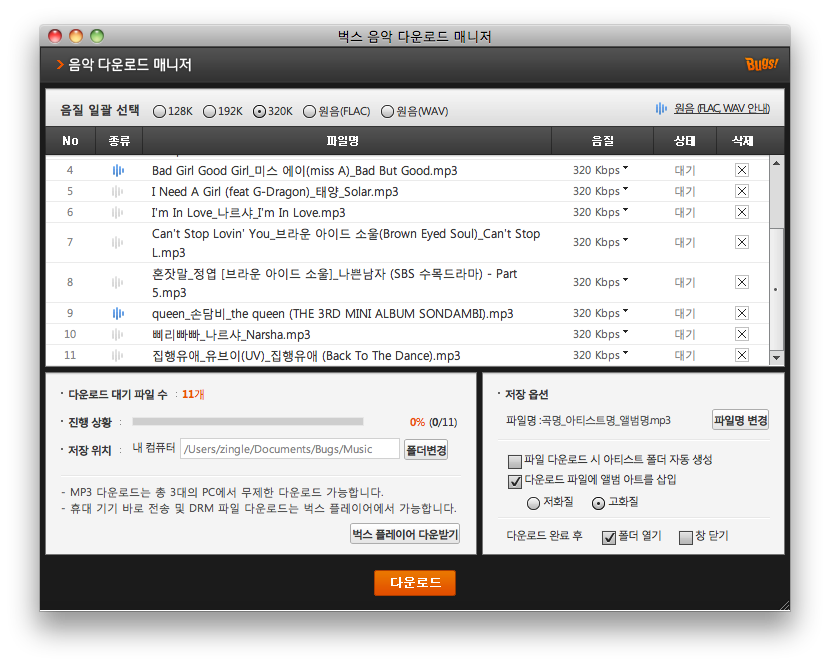Delete Bad Girl Good Girl from the list

[742, 170]
